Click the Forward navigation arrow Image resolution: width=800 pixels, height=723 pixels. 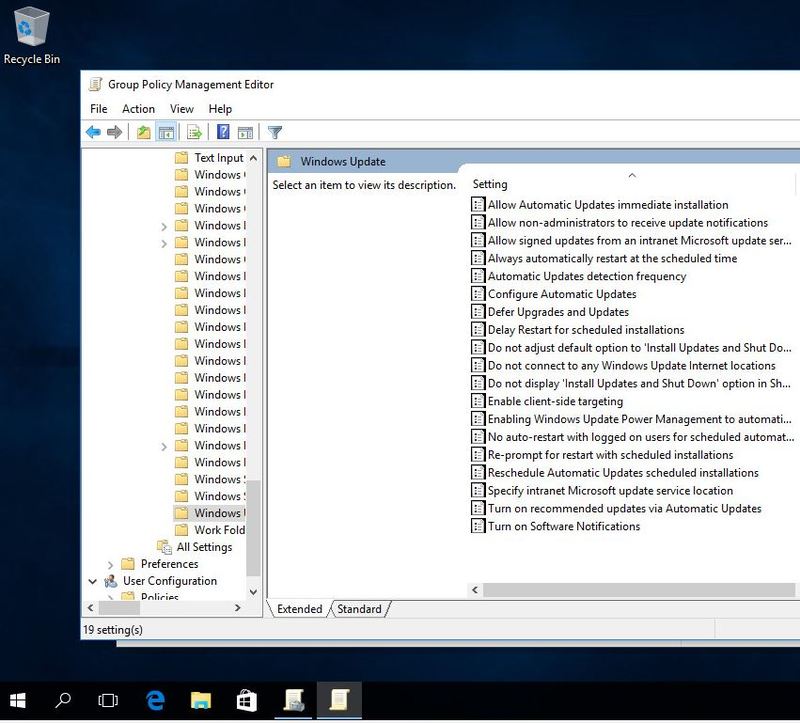click(x=113, y=131)
